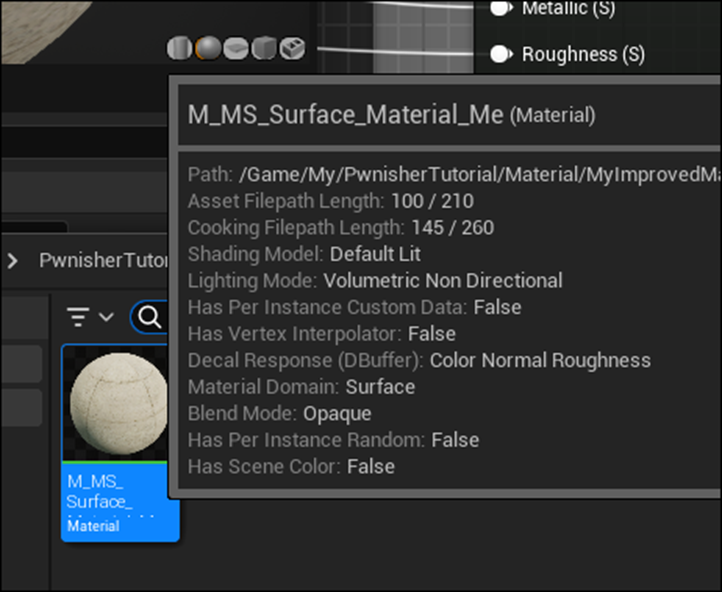Click the lower item in left panel
Viewport: 722px width, 592px height.
[20, 407]
